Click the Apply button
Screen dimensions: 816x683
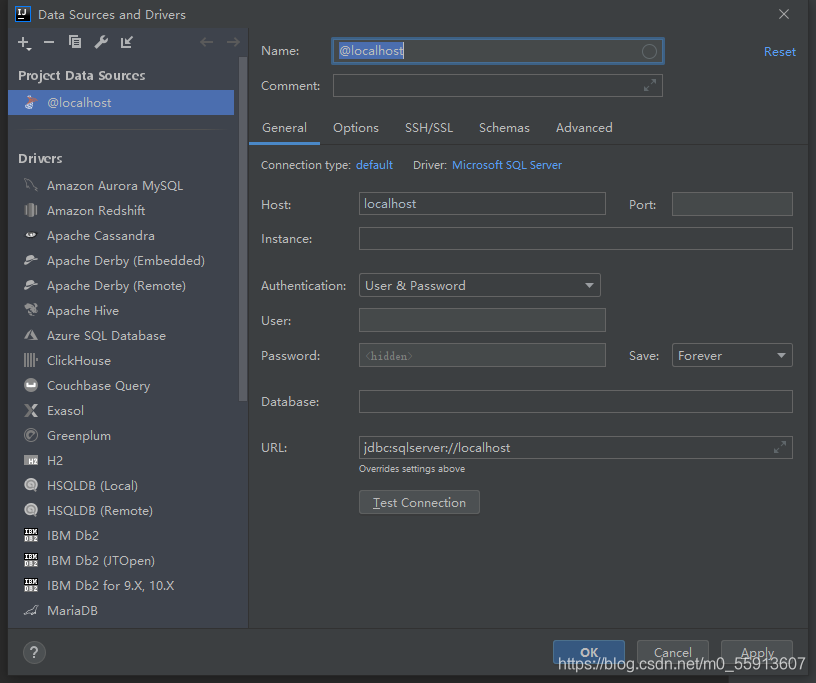click(x=757, y=652)
